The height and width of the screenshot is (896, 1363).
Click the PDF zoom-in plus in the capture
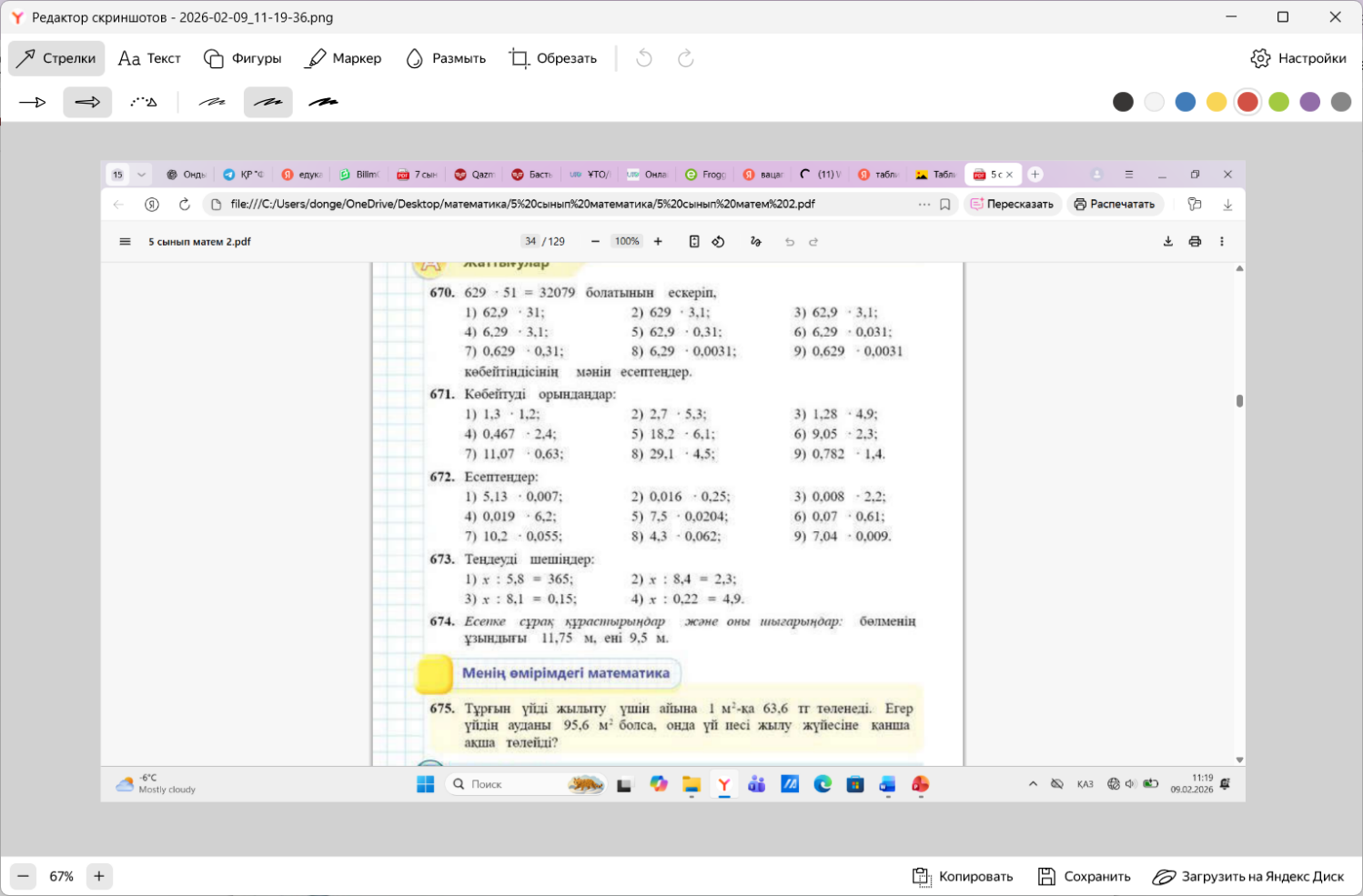click(x=658, y=242)
